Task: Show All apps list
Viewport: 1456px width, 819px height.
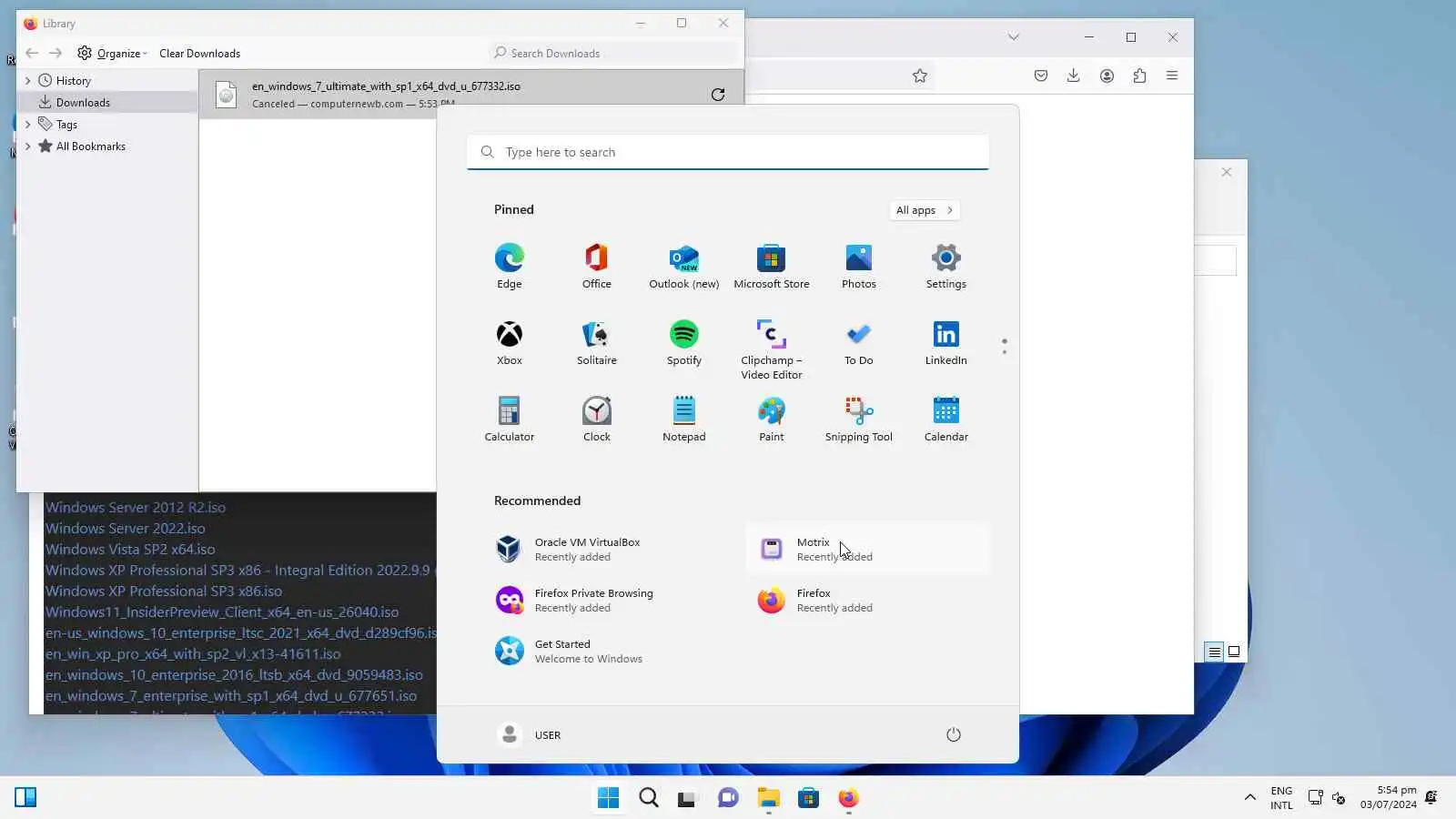Action: [925, 210]
